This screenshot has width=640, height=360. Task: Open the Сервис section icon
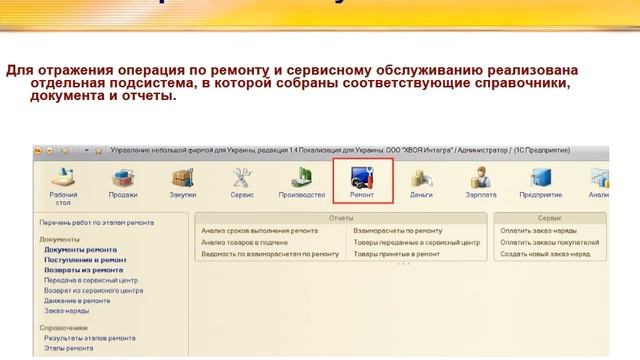(242, 183)
